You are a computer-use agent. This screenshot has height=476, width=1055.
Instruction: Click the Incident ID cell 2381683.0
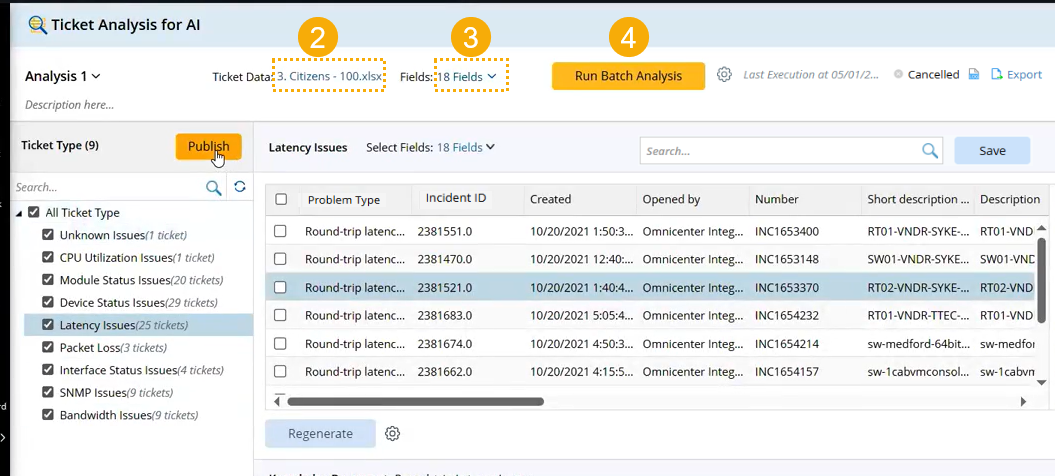(x=445, y=315)
